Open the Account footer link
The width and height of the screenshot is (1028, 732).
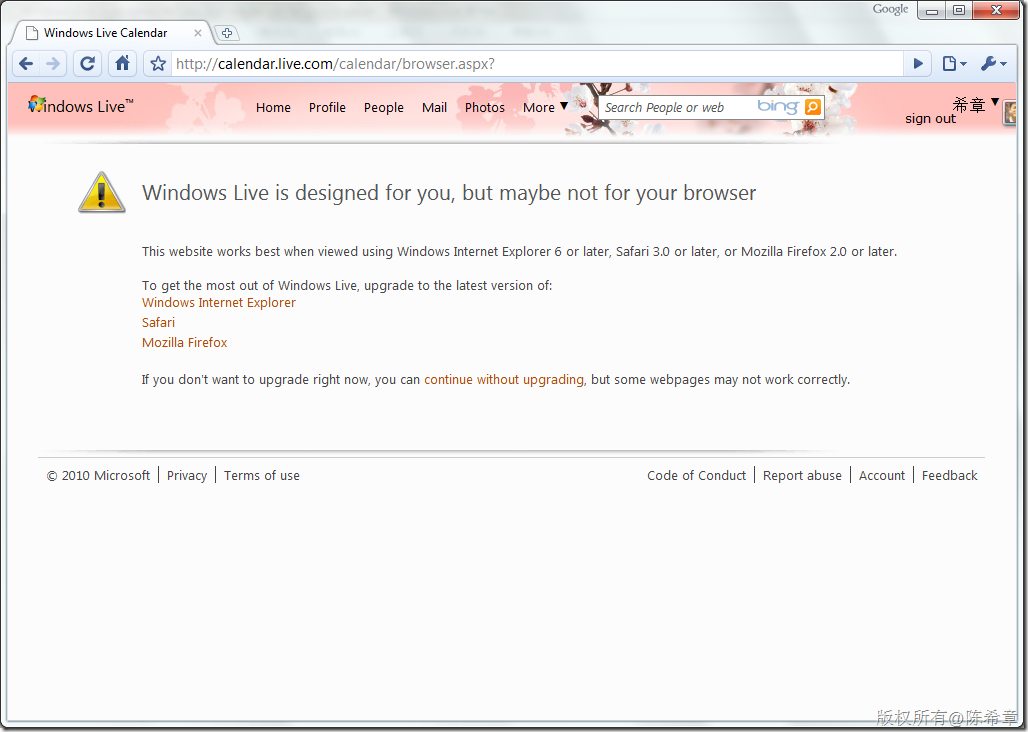pyautogui.click(x=881, y=476)
